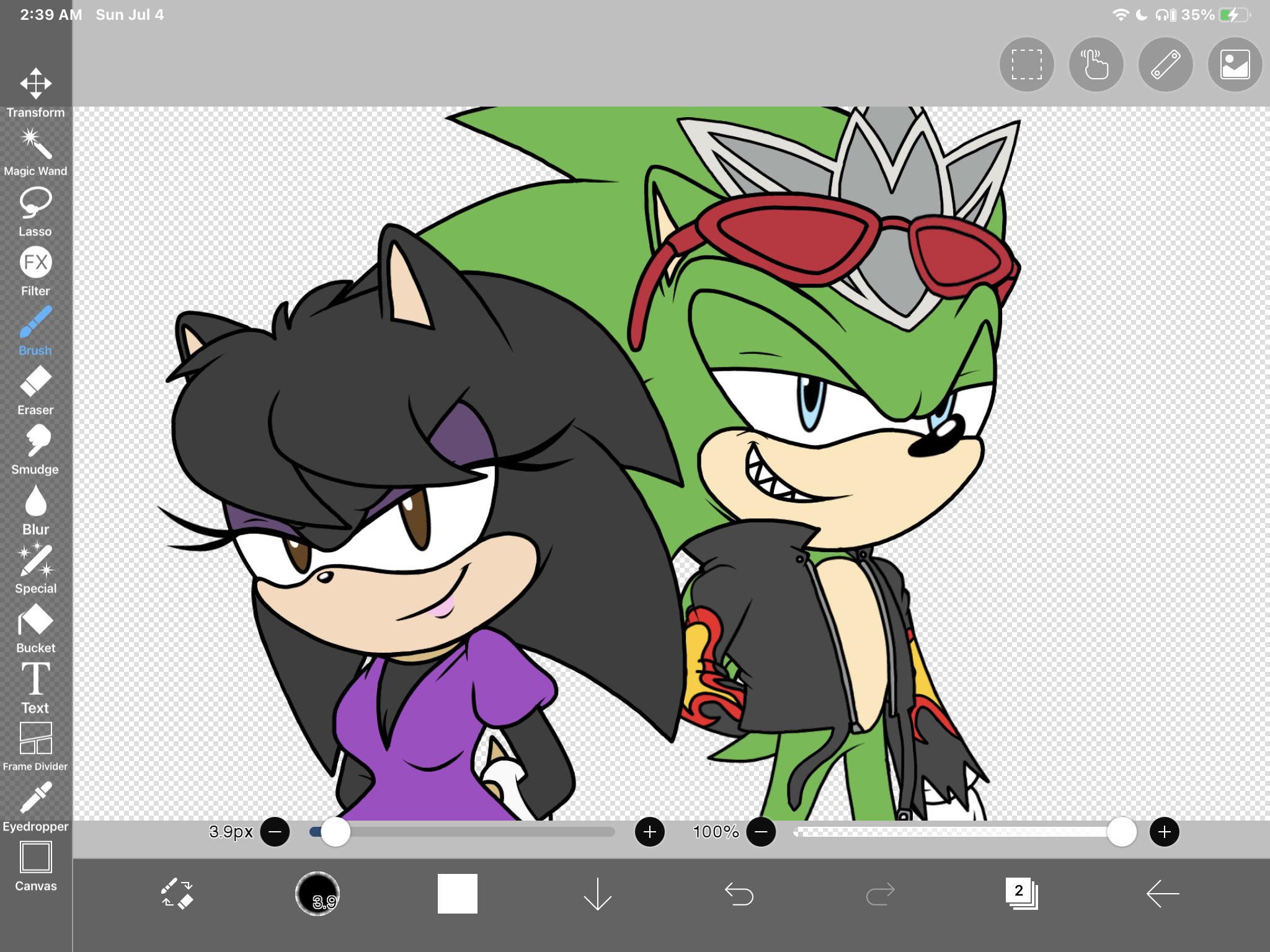Select the Special pen tool
Viewport: 1270px width, 952px height.
pyautogui.click(x=35, y=561)
